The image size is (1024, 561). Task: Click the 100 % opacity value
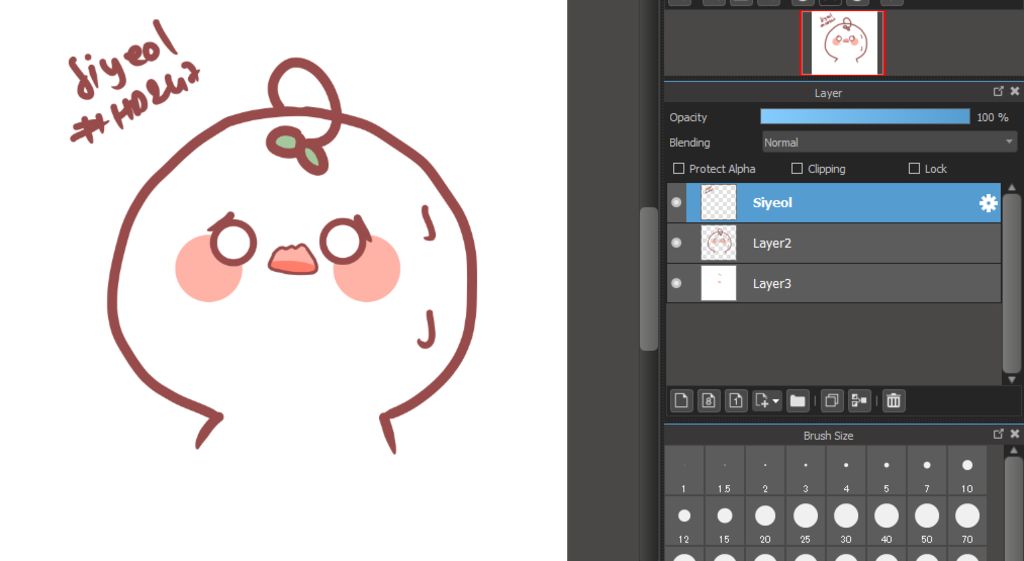(992, 118)
